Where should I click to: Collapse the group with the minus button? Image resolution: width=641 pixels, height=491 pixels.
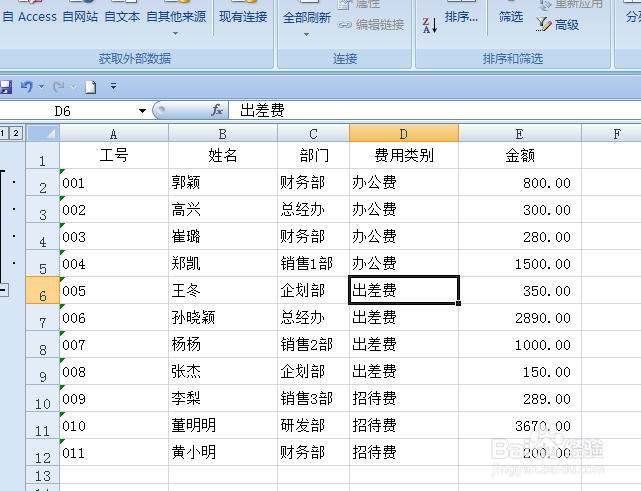click(4, 290)
